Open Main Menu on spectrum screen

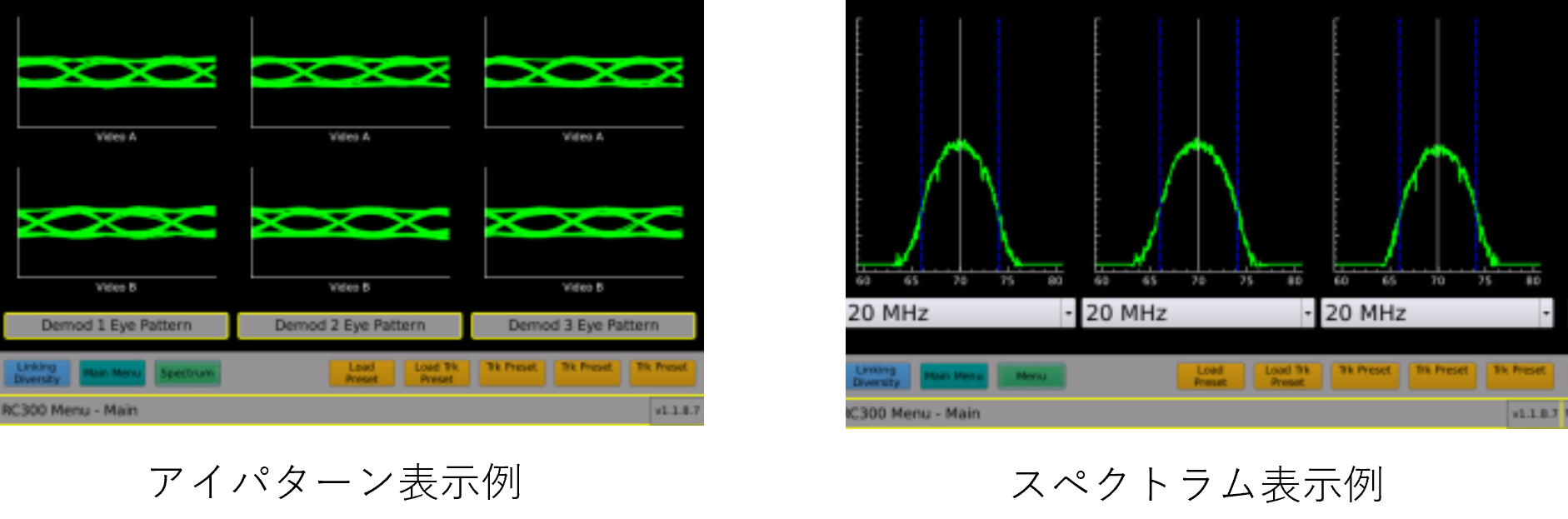point(954,377)
